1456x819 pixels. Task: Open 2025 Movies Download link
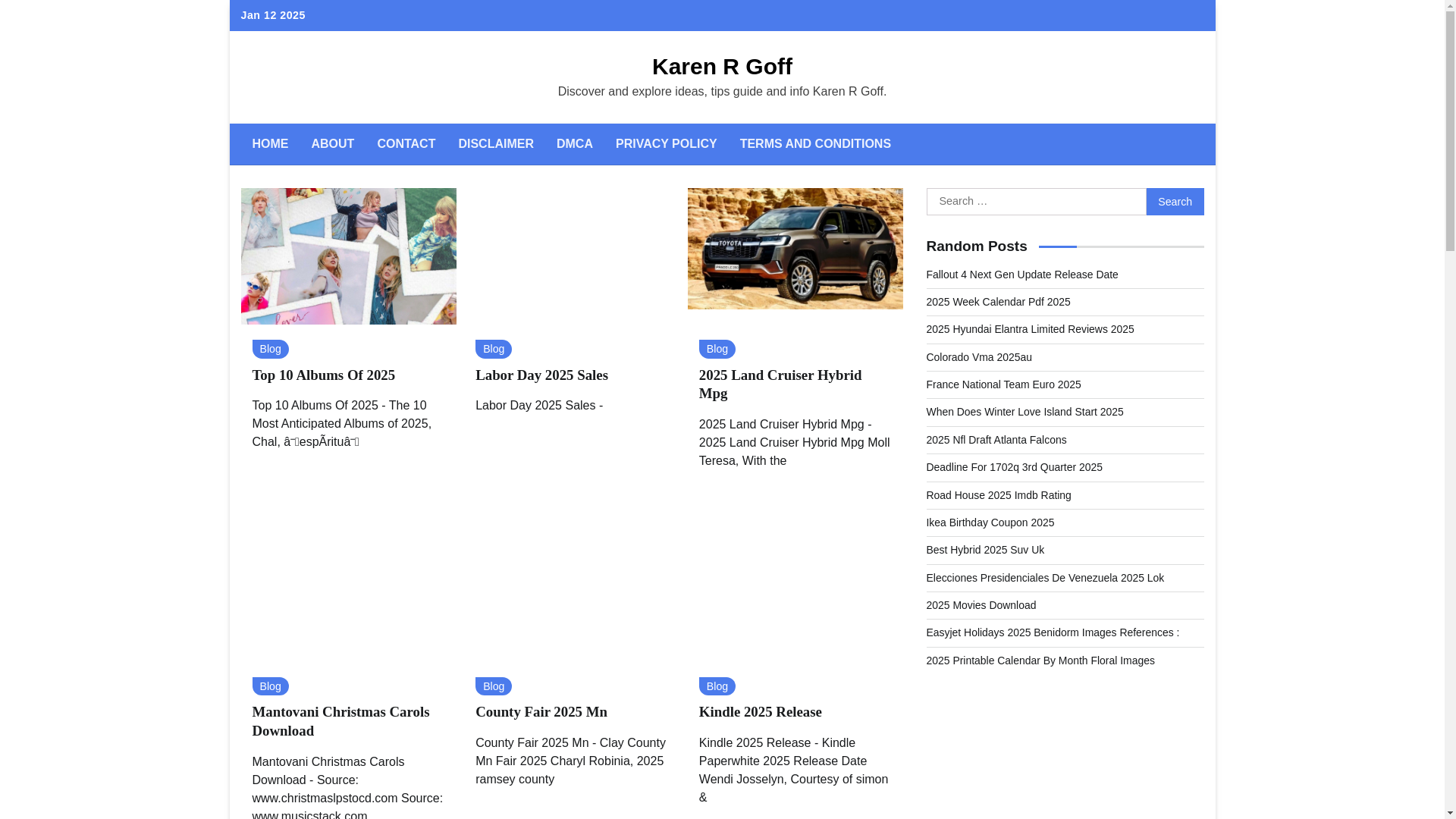[981, 605]
